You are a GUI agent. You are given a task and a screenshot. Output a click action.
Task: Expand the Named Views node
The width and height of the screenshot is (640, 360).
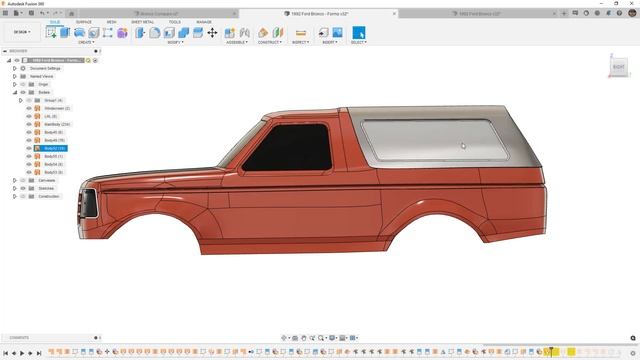pos(15,76)
